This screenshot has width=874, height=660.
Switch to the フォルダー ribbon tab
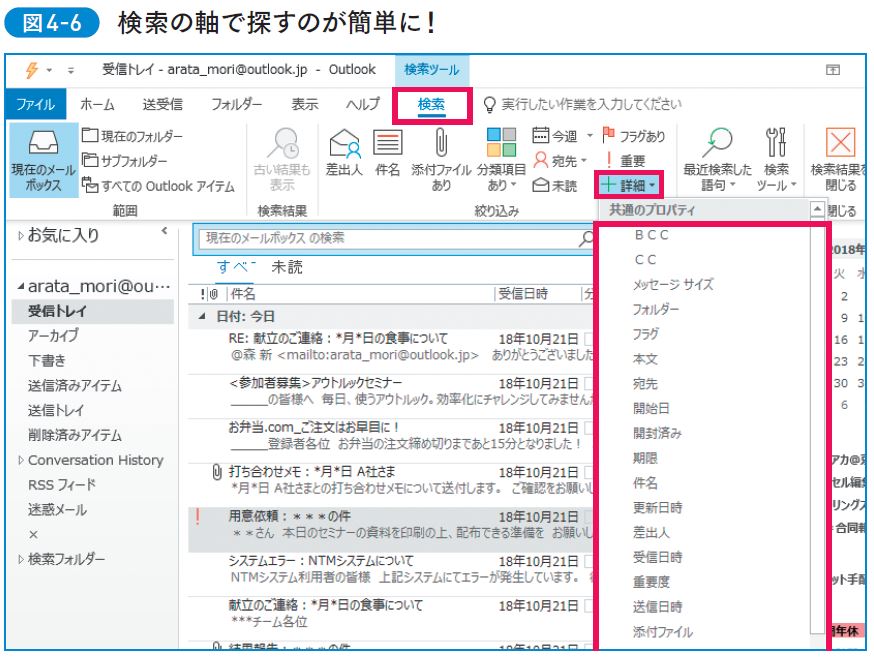click(236, 104)
